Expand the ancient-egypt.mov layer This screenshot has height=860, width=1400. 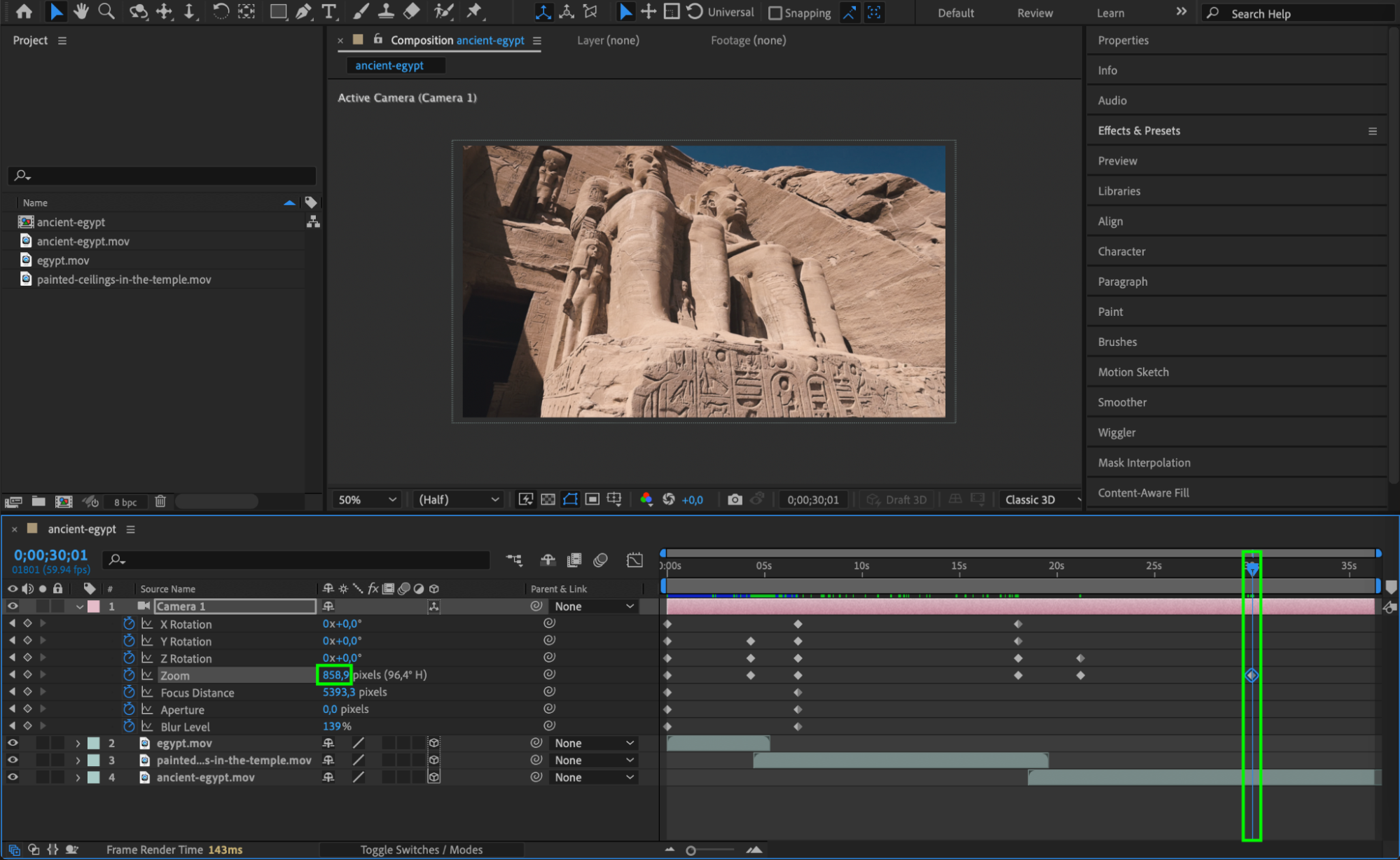click(78, 777)
